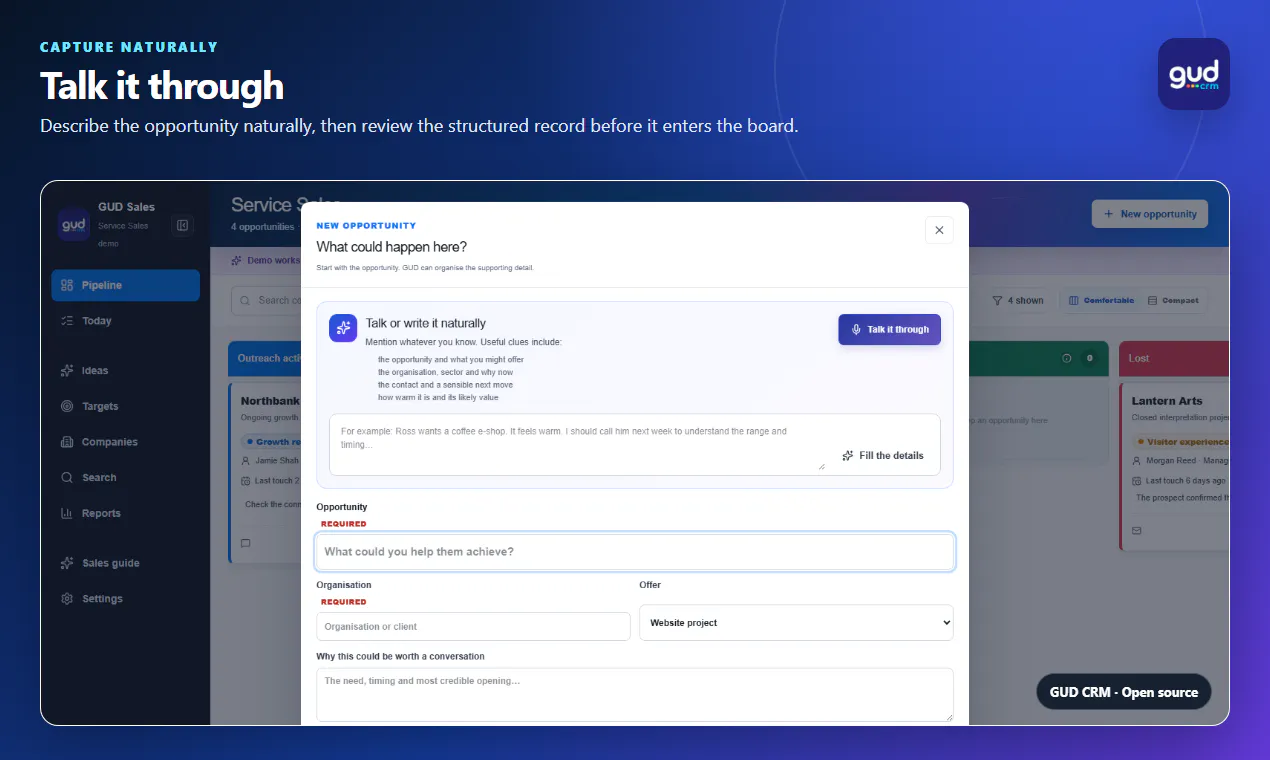The height and width of the screenshot is (760, 1270).
Task: Click the info circle icon in the green column header
Action: [x=1067, y=358]
